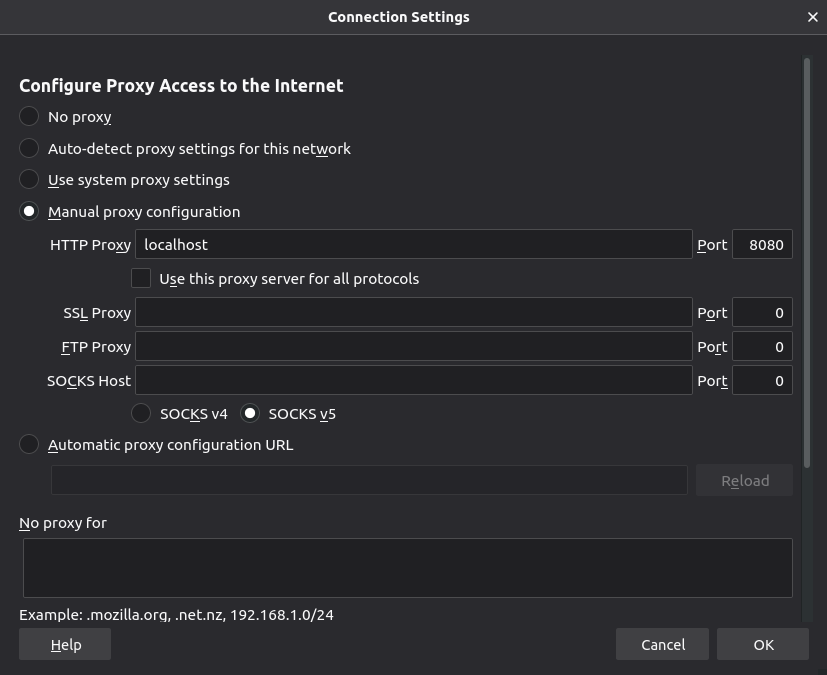Click the FTP Proxy port field
The width and height of the screenshot is (827, 675).
tap(762, 347)
